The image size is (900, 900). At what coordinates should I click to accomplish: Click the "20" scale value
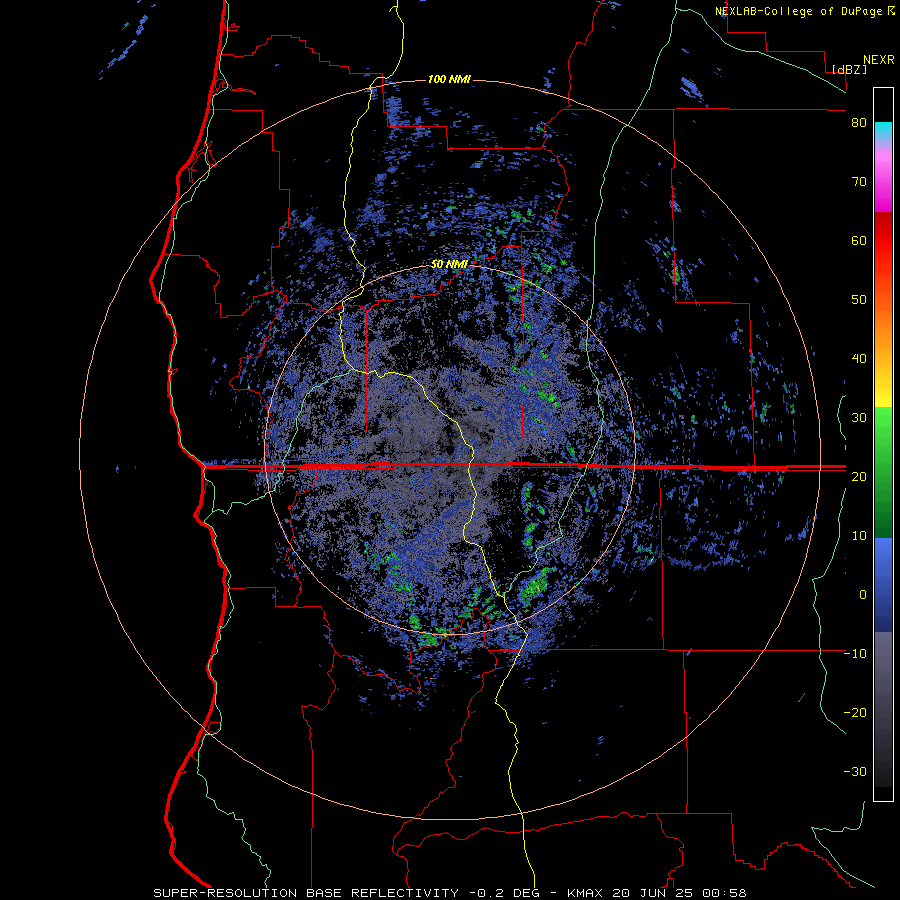coord(859,476)
